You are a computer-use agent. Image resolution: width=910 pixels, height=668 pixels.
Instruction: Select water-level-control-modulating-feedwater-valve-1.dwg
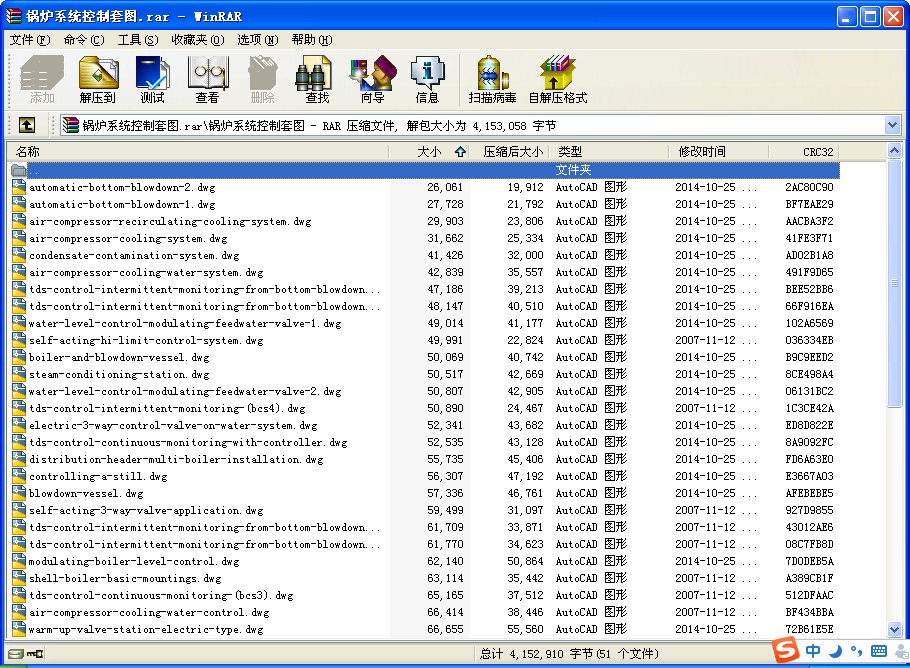(x=185, y=323)
